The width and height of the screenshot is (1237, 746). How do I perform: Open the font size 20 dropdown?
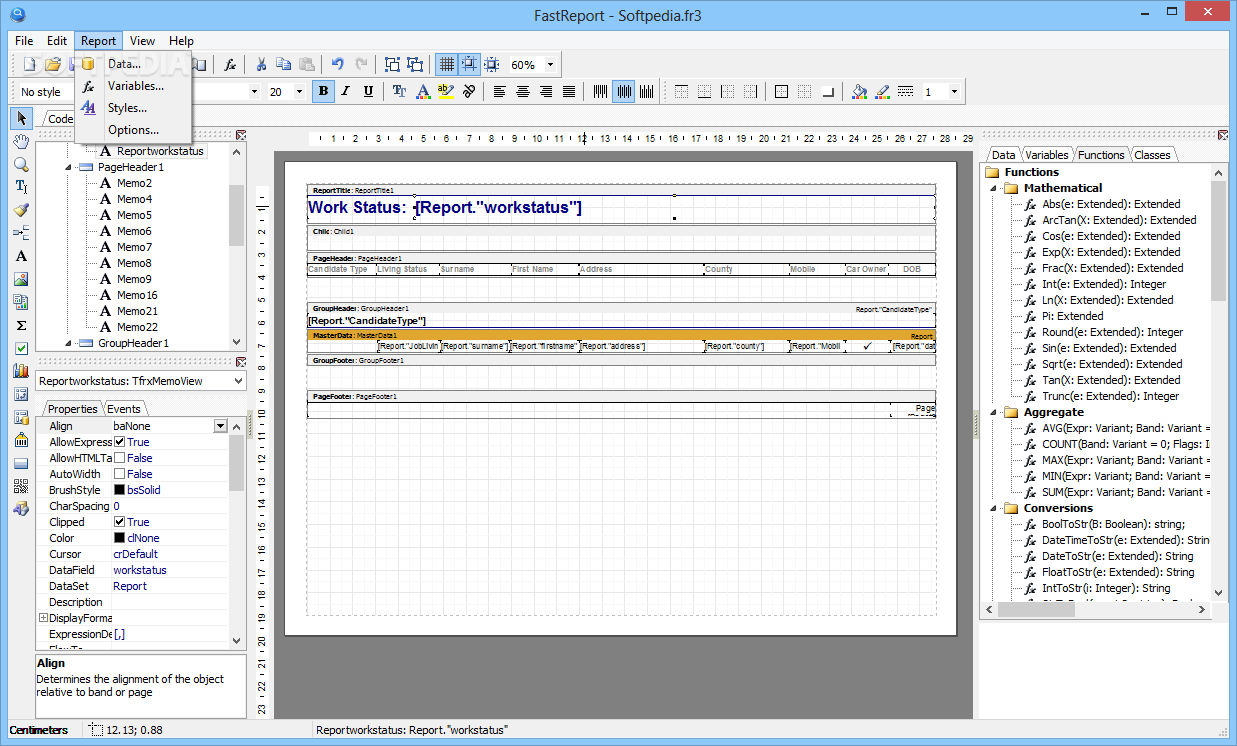click(300, 92)
